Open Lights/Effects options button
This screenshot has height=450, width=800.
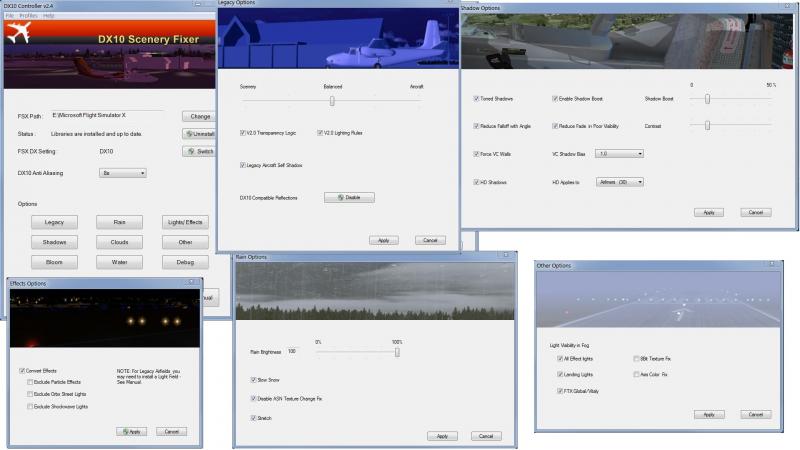coord(185,222)
